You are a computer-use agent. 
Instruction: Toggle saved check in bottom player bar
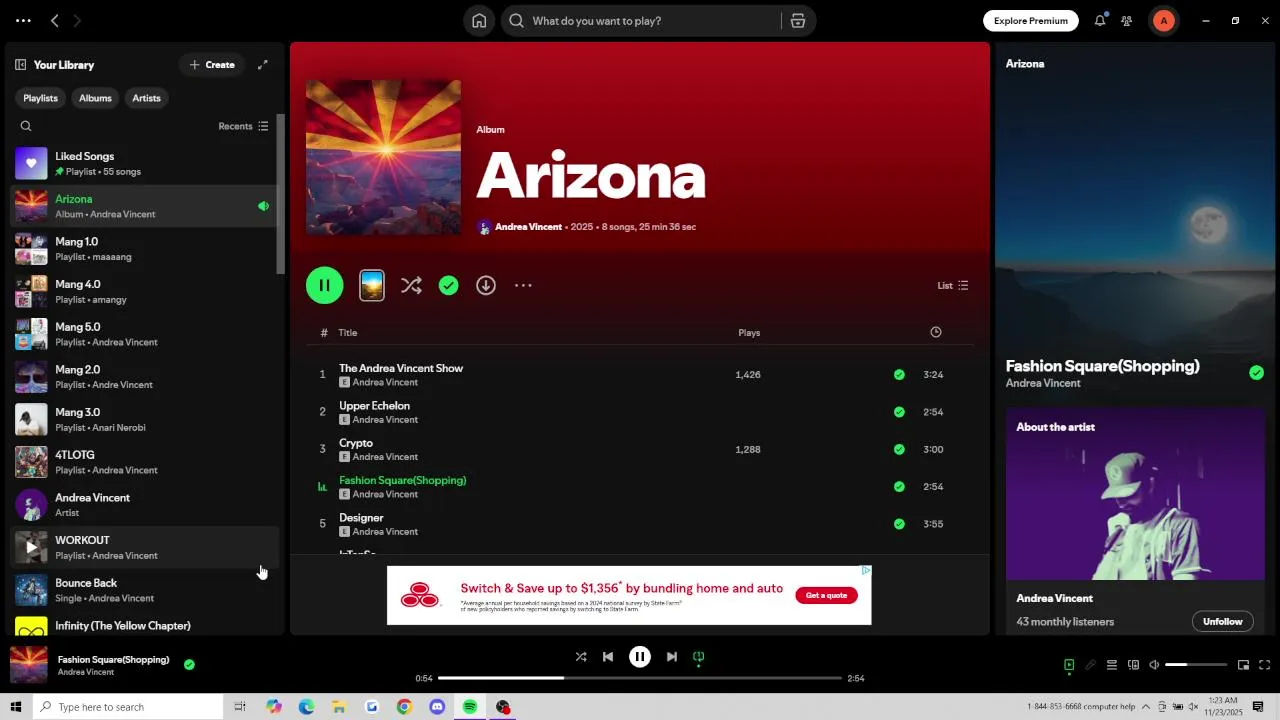(189, 664)
